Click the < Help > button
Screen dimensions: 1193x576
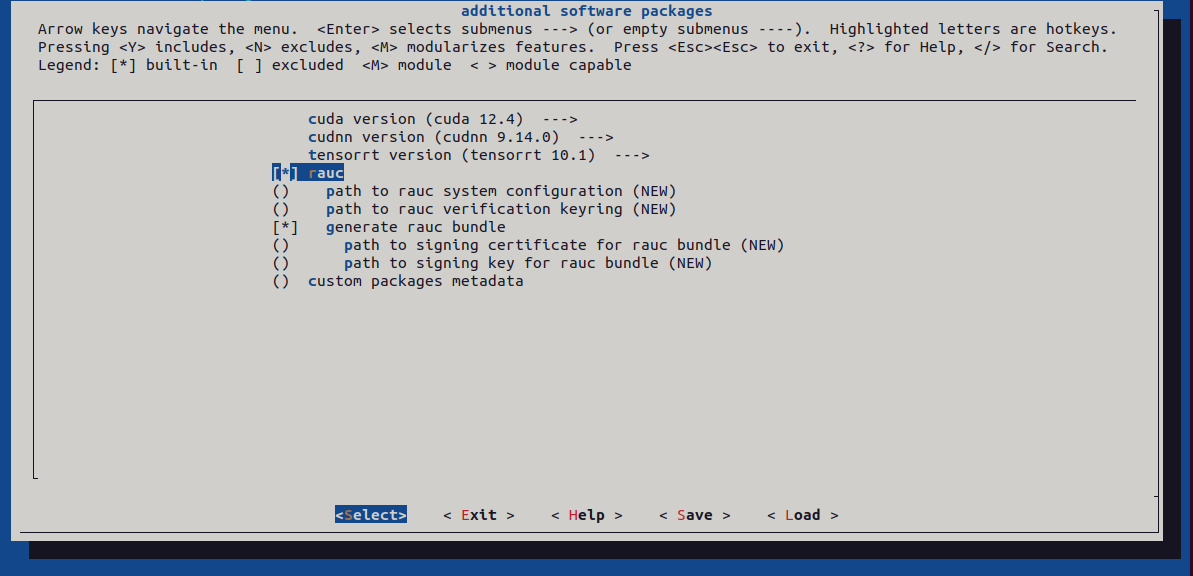[x=587, y=515]
